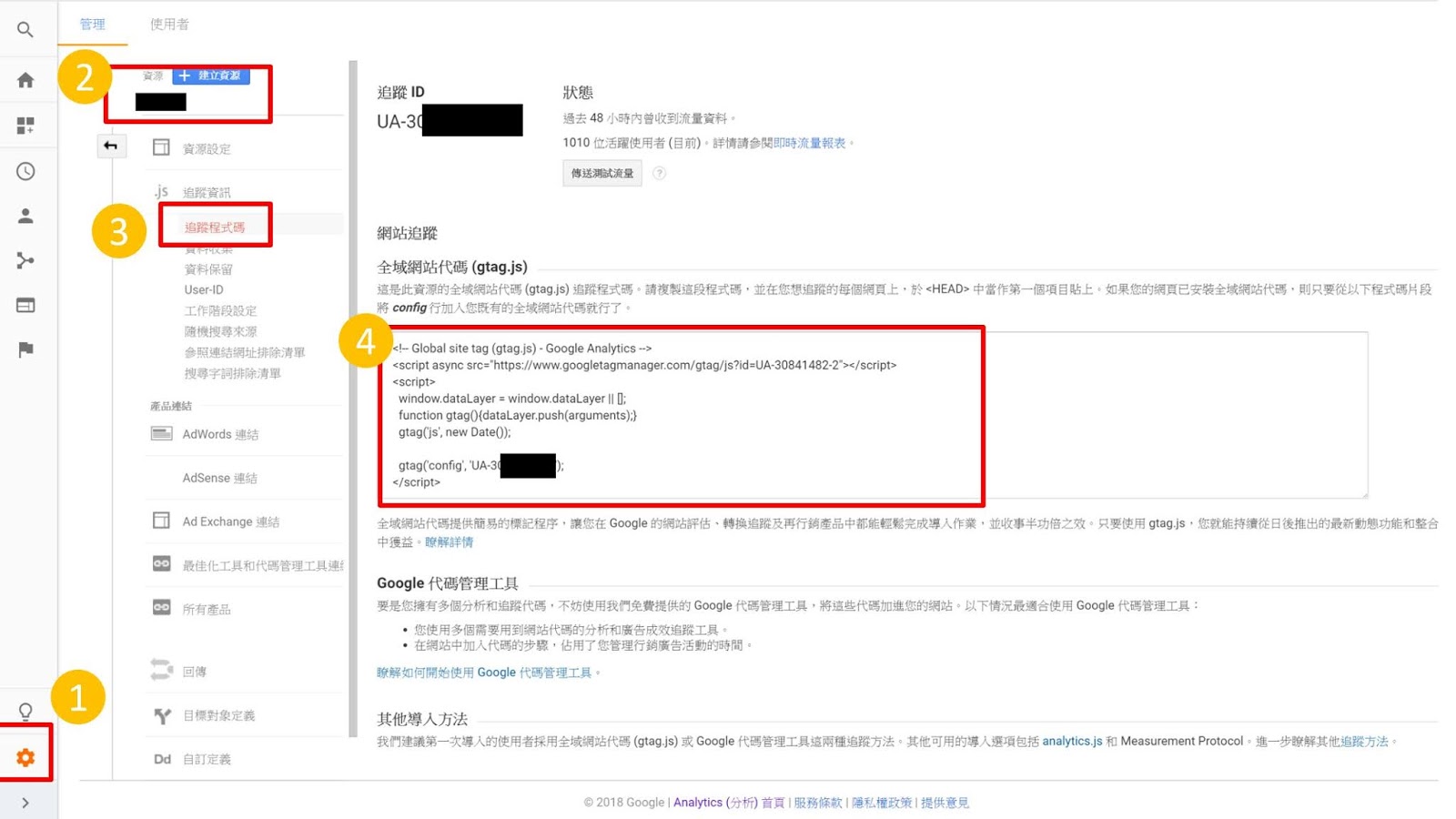Open the Acquisition branching-arrows icon

25,261
